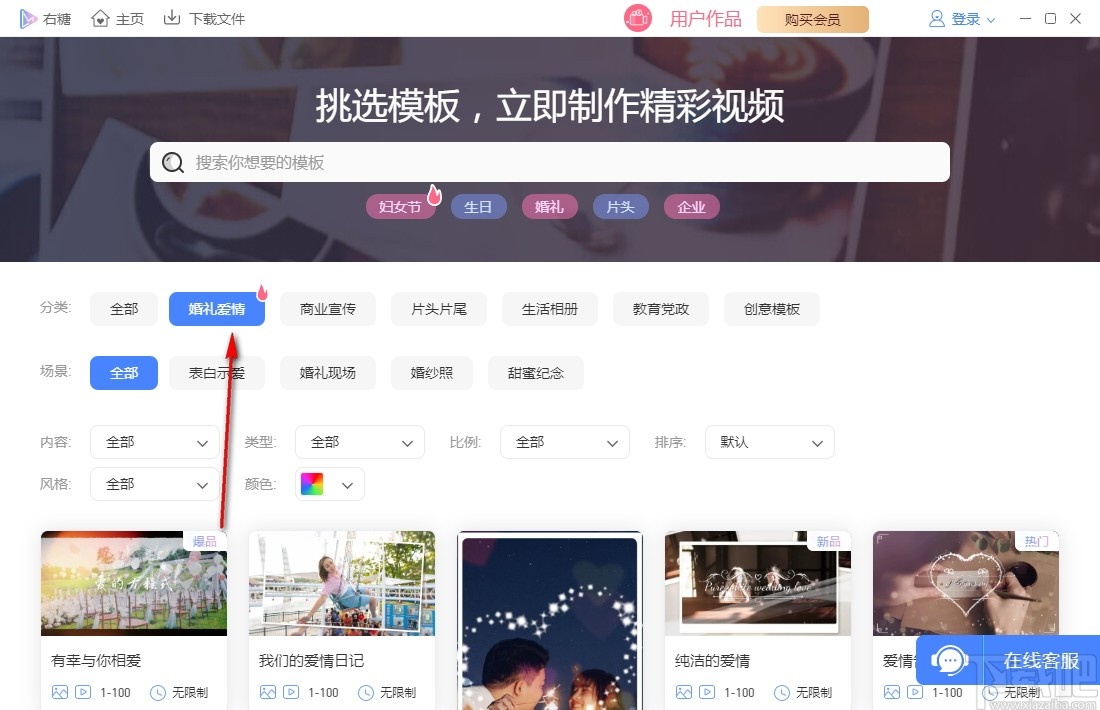Expand the 类型 dropdown
Screen dimensions: 1100x710
[x=360, y=442]
